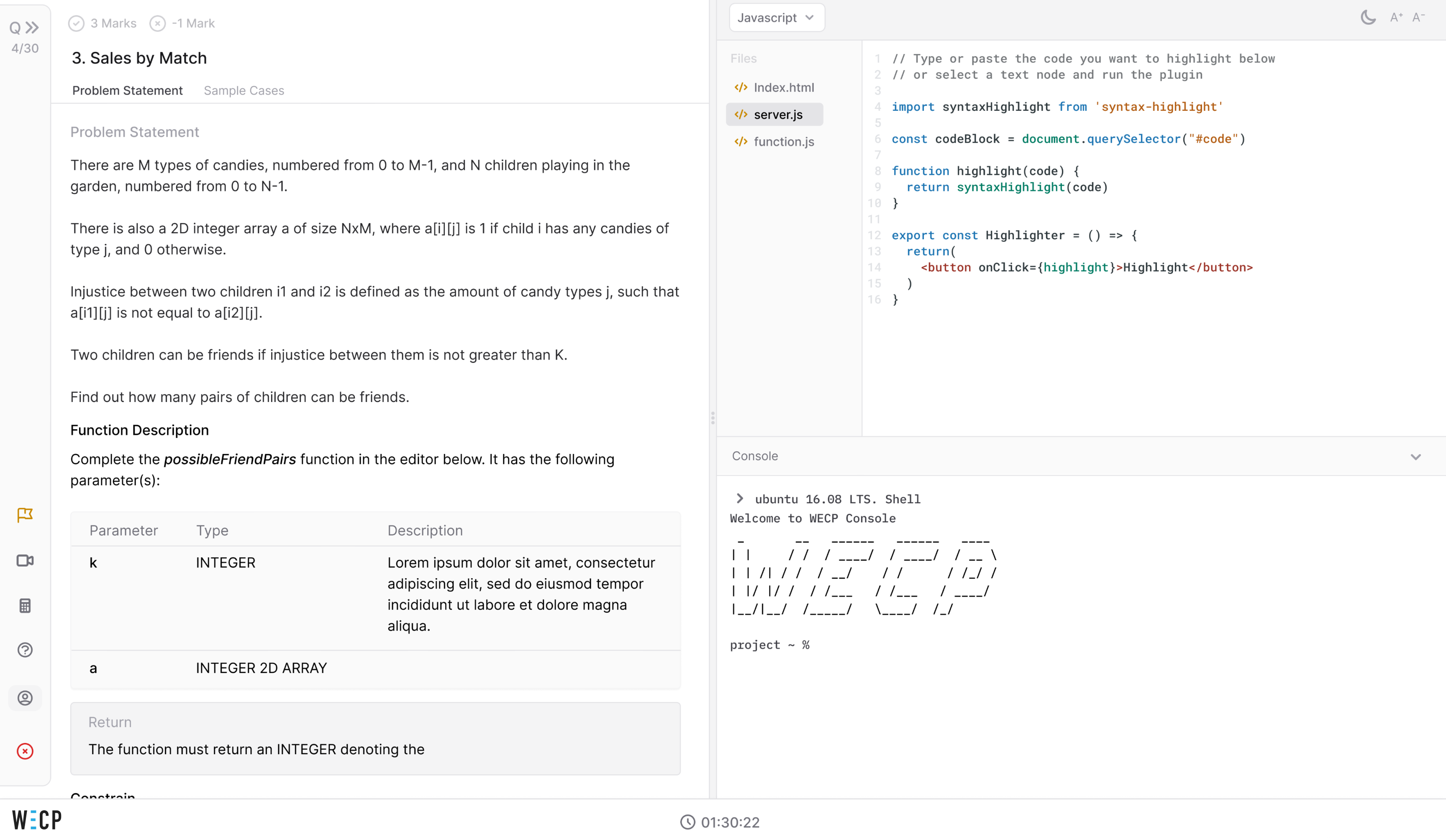
Task: Click the WECP logo at bottom
Action: click(x=37, y=820)
